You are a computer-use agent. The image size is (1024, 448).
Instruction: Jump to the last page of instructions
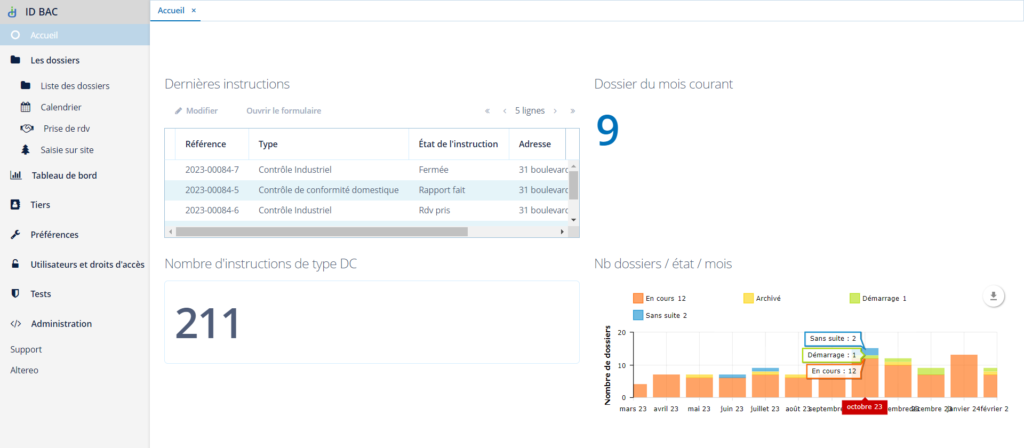[573, 111]
